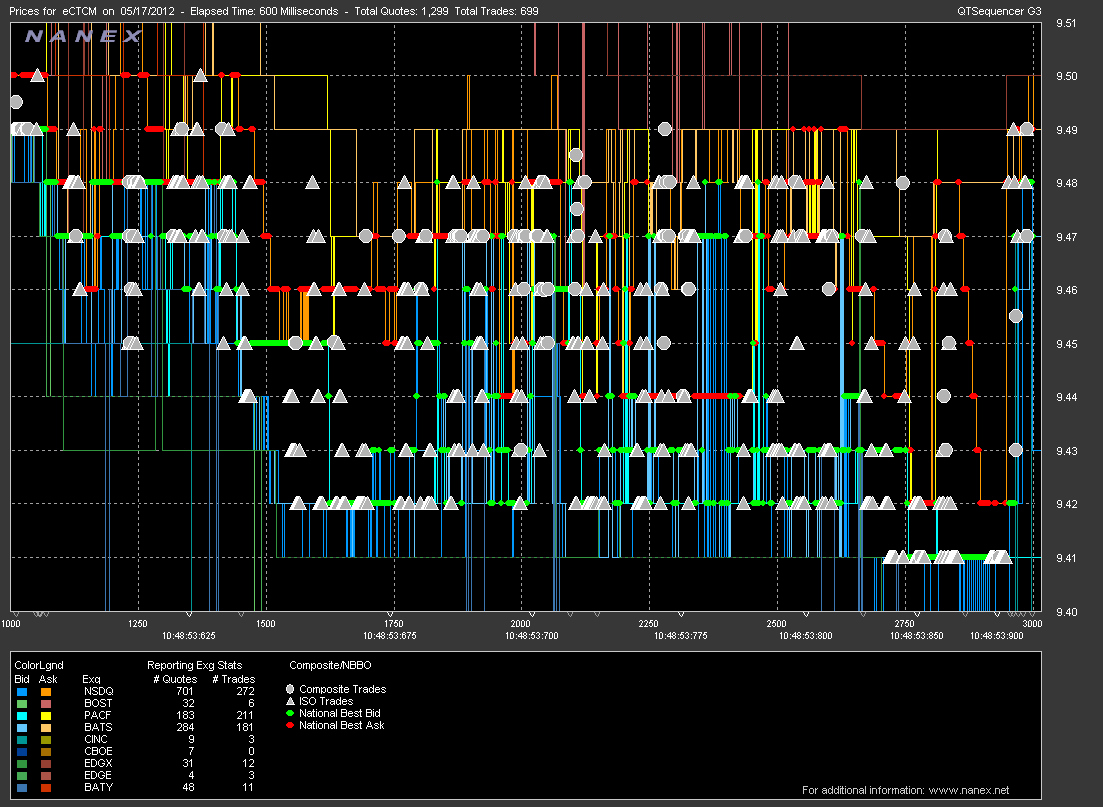
Task: Click the '# Quotes' column header
Action: point(175,680)
